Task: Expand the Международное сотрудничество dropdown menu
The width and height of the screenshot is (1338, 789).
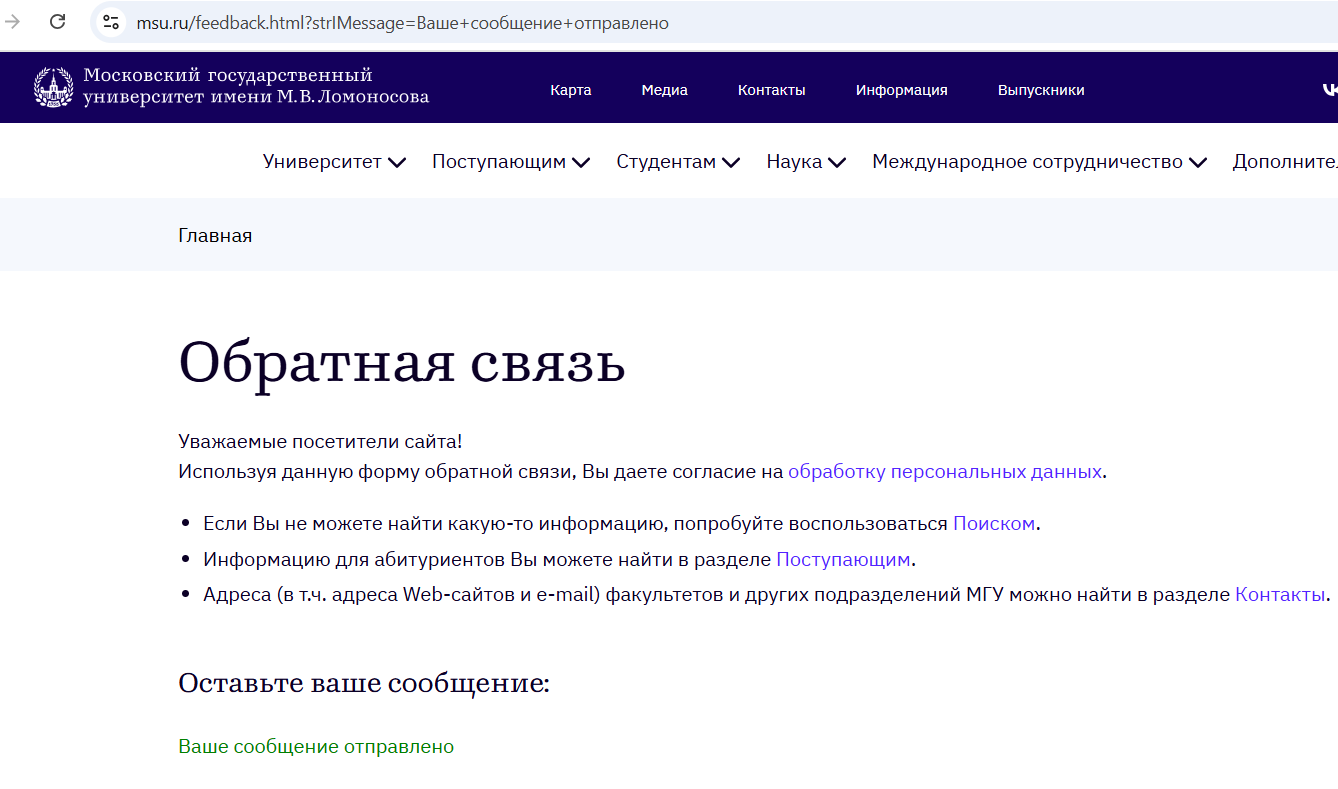Action: pyautogui.click(x=1039, y=162)
